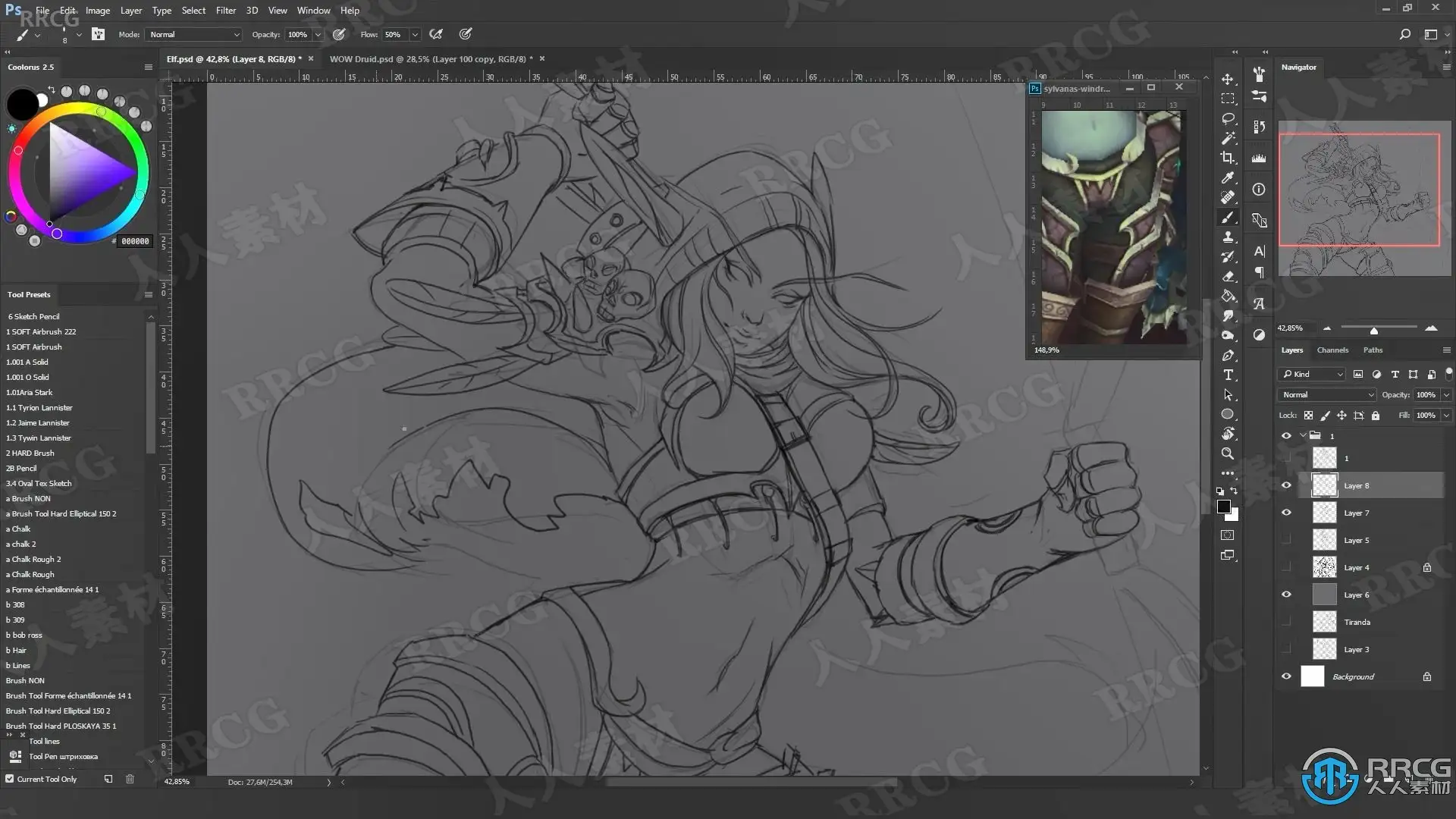Open Coolorus panel menu
The height and width of the screenshot is (819, 1456).
pyautogui.click(x=149, y=67)
